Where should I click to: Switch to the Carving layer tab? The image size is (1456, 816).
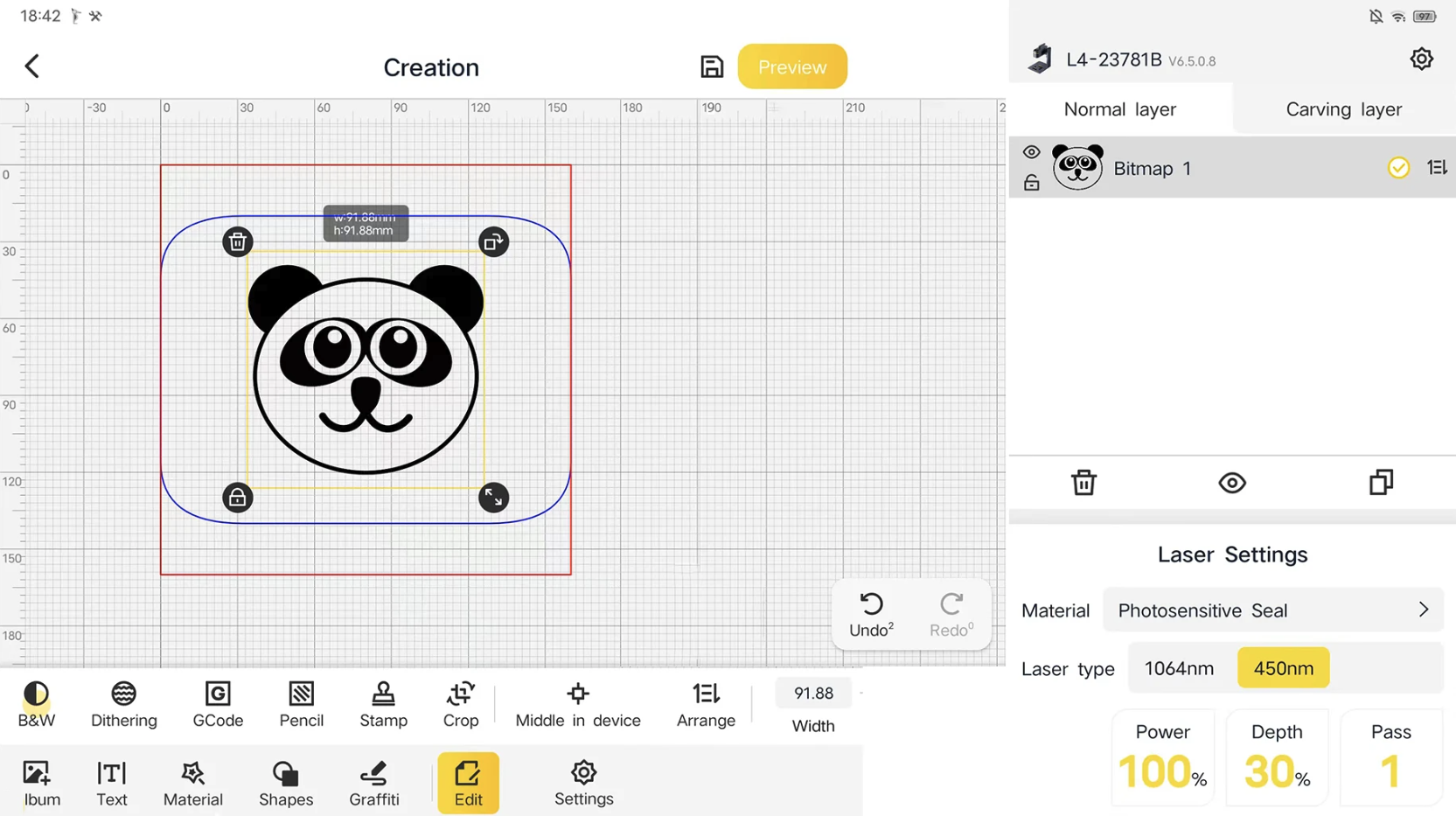pyautogui.click(x=1344, y=109)
